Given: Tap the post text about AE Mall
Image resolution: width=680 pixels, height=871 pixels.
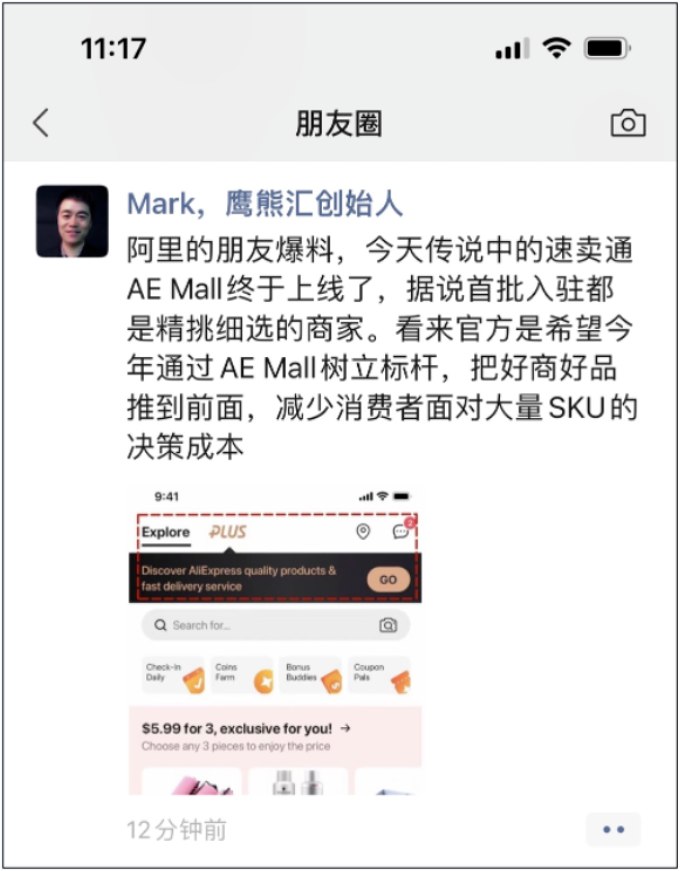Looking at the screenshot, I should [x=382, y=348].
